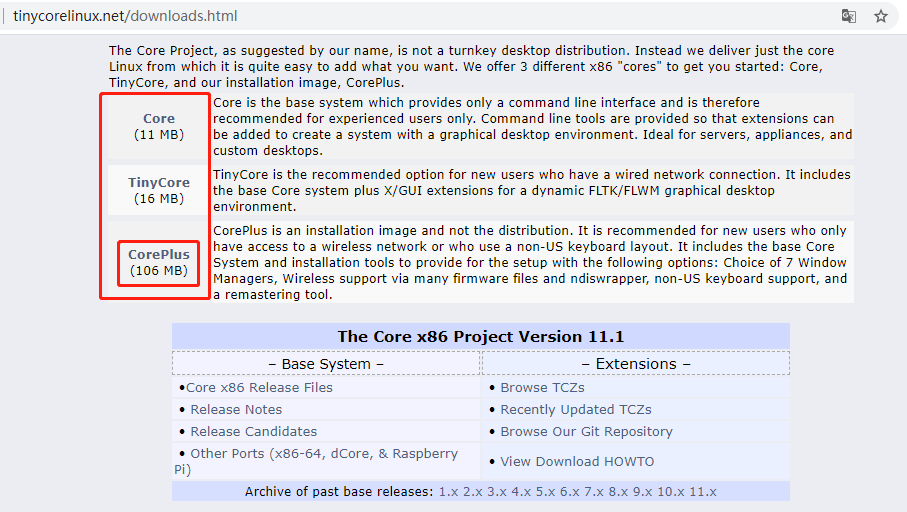This screenshot has height=512, width=907.
Task: Download the Core (11 MB) image
Action: click(159, 119)
